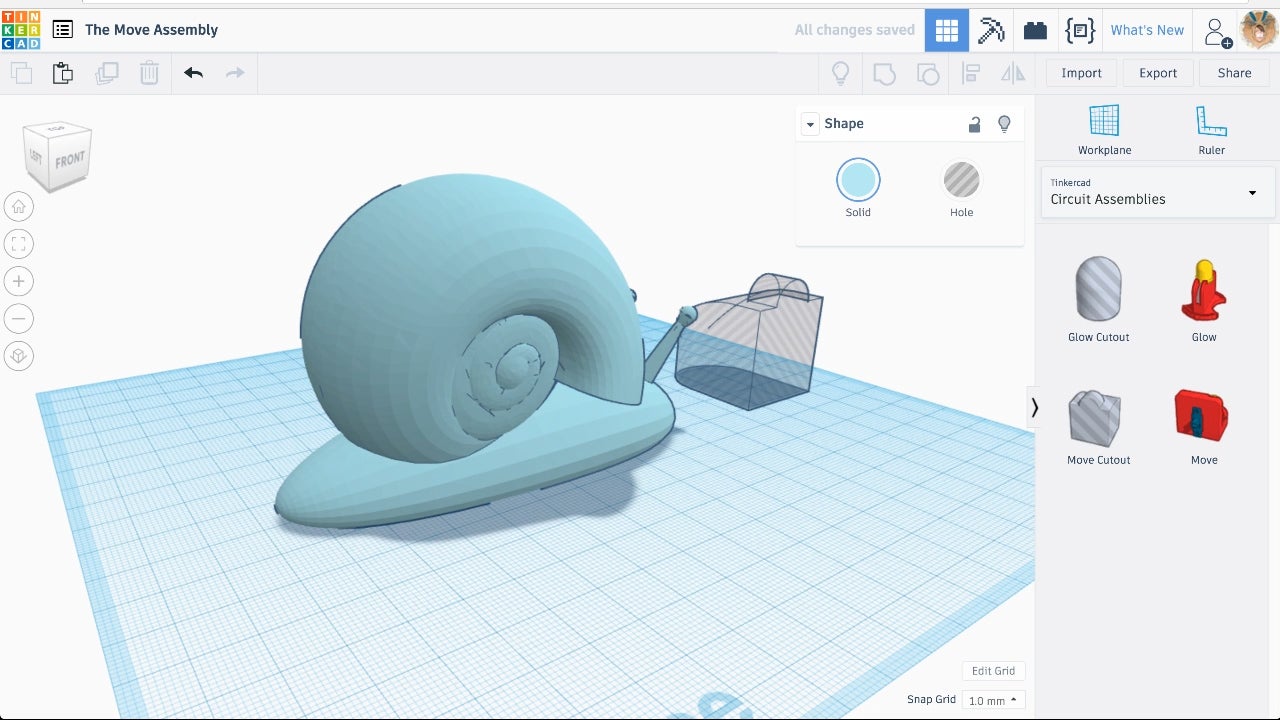Click the Undo arrow icon
This screenshot has height=720, width=1280.
point(193,73)
